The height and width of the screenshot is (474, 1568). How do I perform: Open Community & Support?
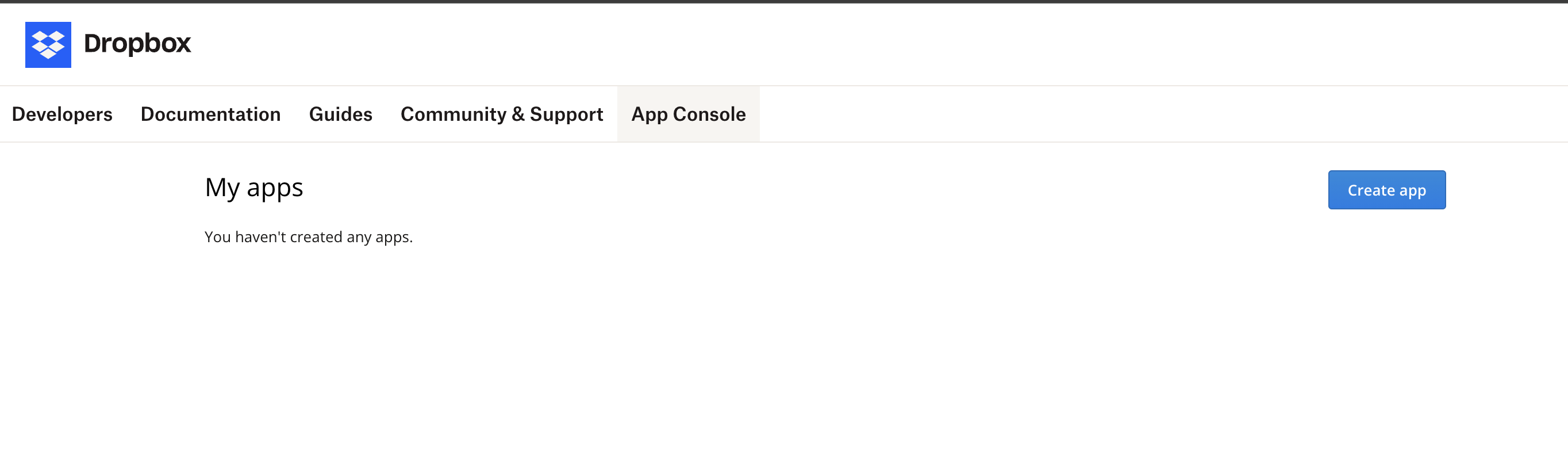(x=502, y=114)
